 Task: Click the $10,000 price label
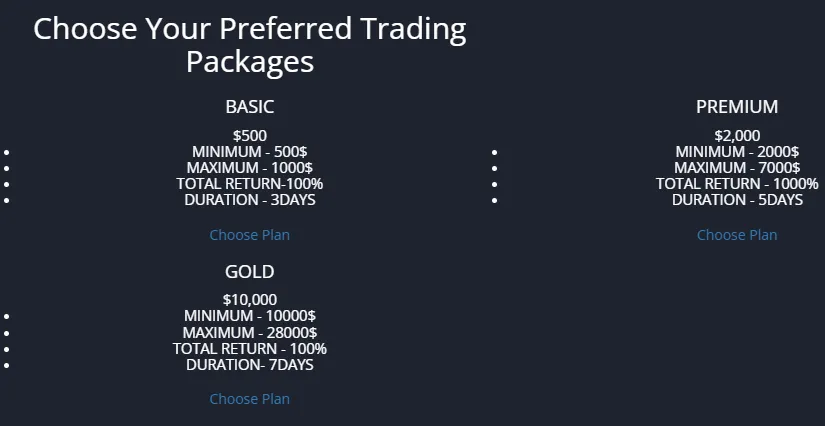coord(249,299)
